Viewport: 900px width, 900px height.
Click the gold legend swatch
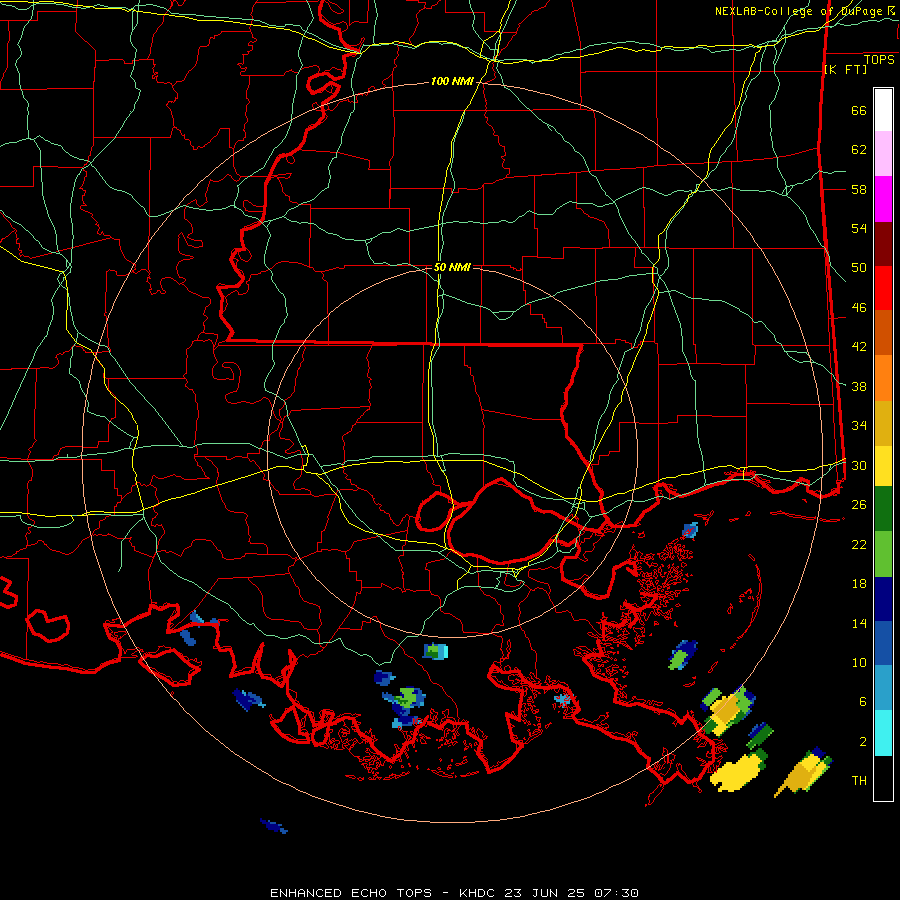point(883,423)
